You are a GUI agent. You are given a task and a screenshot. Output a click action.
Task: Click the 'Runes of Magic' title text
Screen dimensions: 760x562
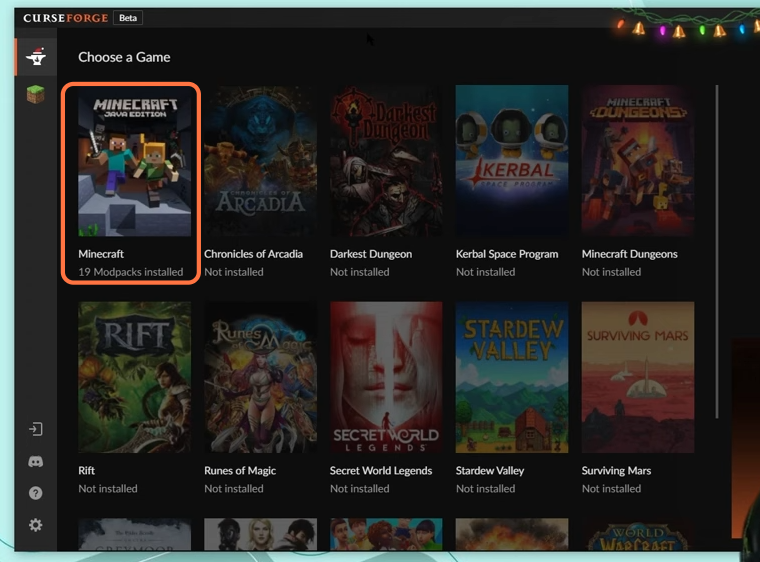click(240, 471)
